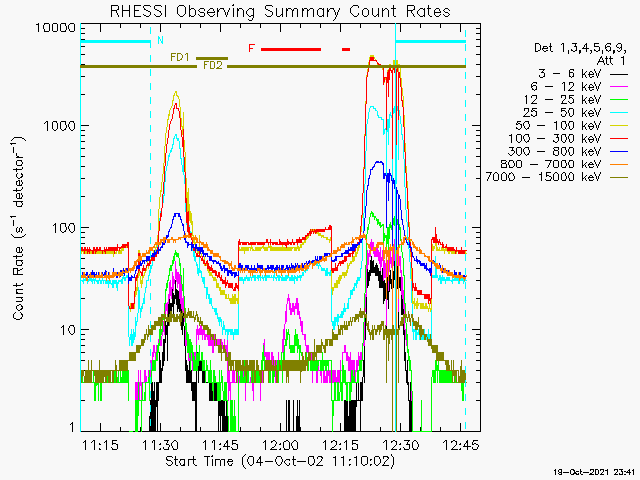This screenshot has height=480, width=640.
Task: Click the cyan line swatch for 25 - 50 keV
Action: pyautogui.click(x=619, y=113)
